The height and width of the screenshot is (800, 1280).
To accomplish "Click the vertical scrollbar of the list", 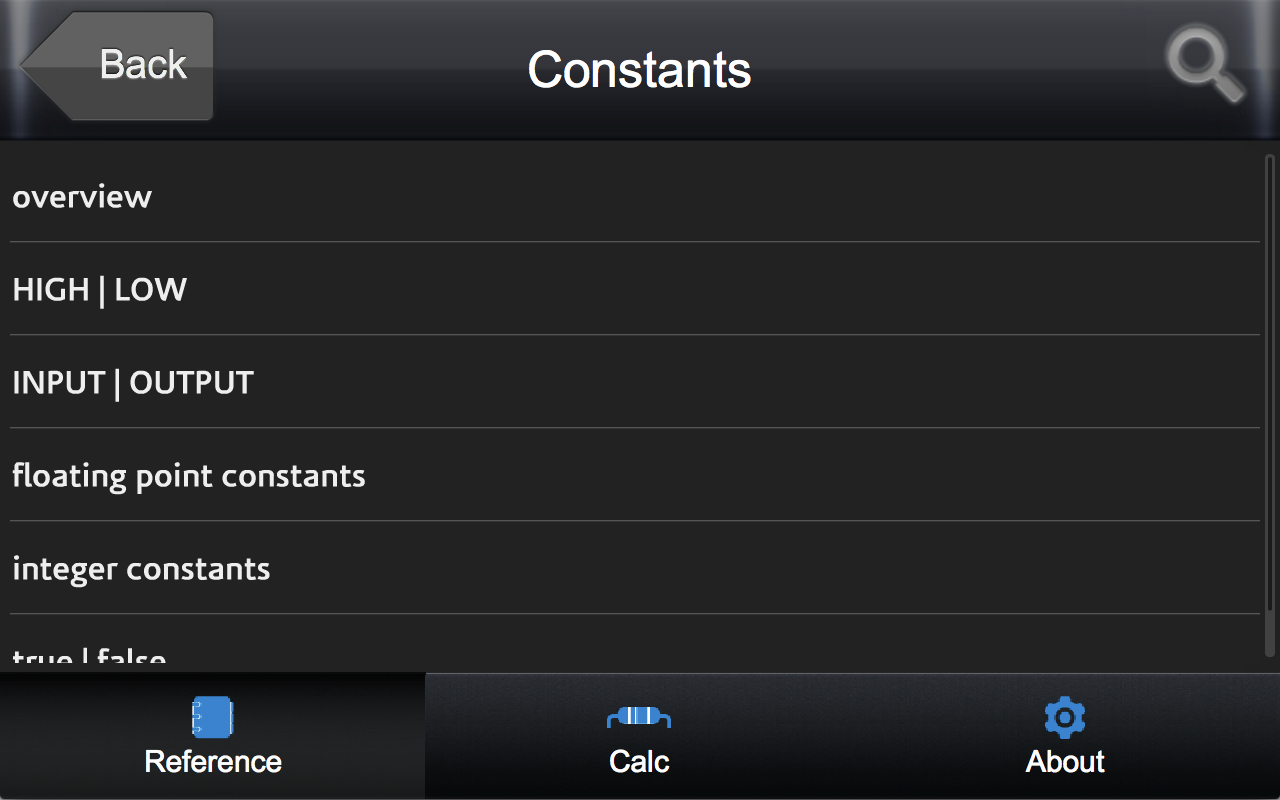I will pyautogui.click(x=1270, y=400).
